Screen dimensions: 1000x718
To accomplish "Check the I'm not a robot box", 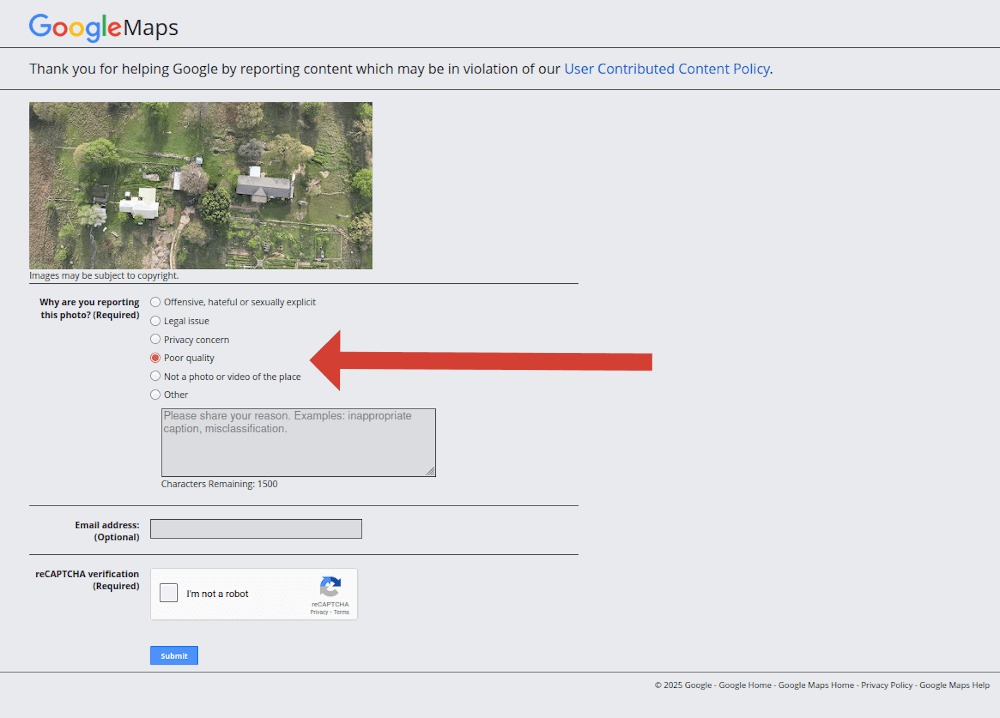I will [168, 592].
